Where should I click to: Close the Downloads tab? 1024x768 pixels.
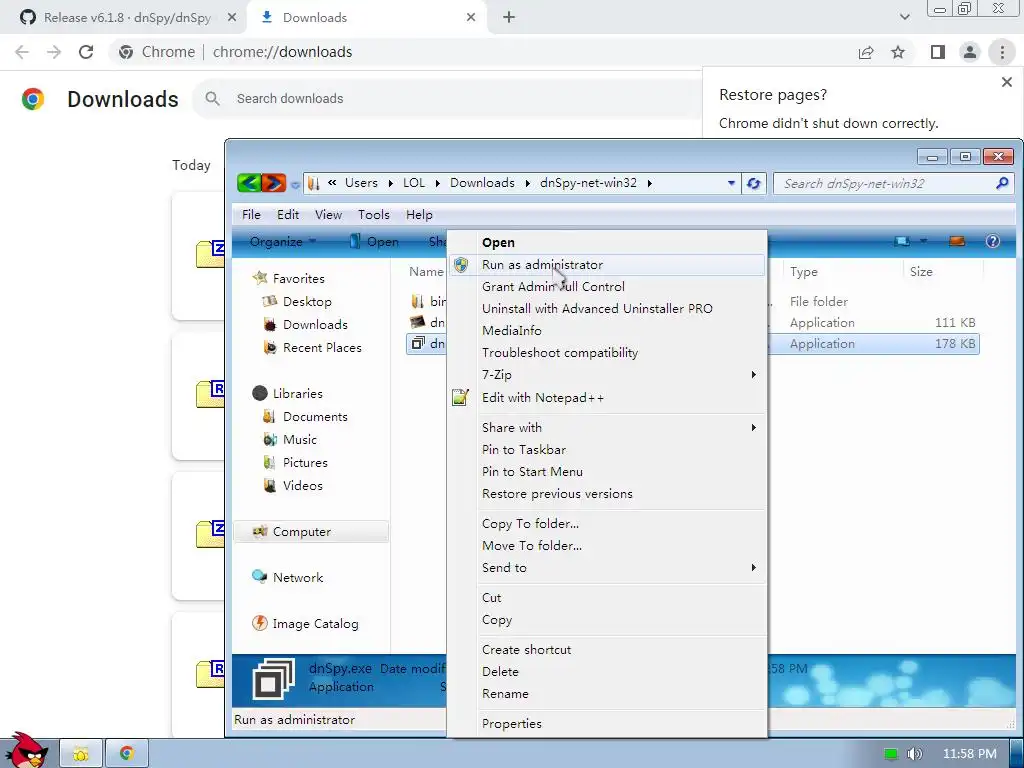pyautogui.click(x=471, y=18)
